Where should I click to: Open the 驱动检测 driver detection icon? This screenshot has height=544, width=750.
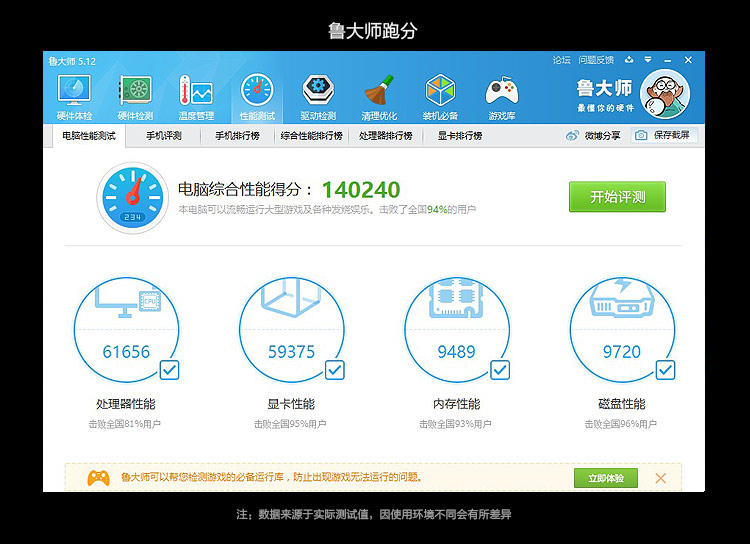tap(318, 98)
